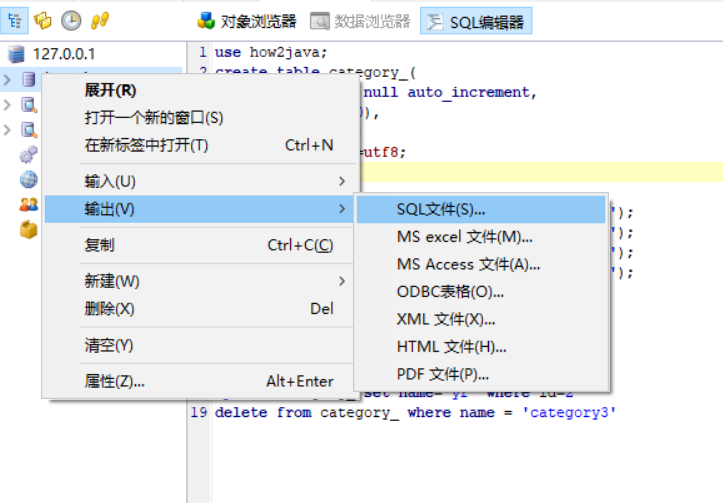Expand the selected database tree node
Screen dimensions: 723x503
(x=7, y=80)
